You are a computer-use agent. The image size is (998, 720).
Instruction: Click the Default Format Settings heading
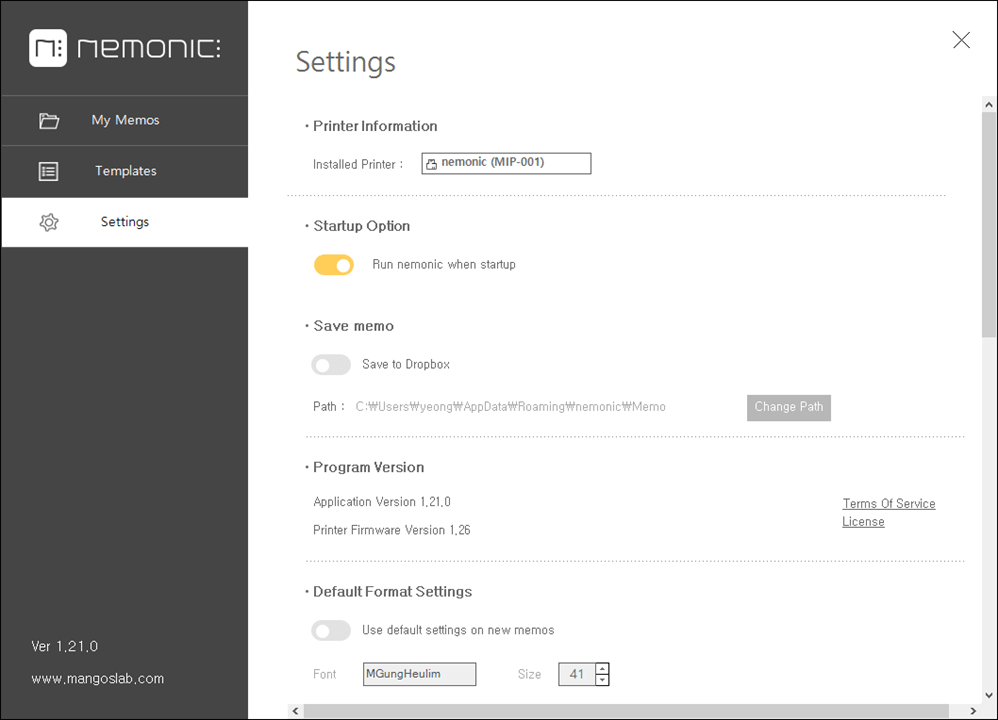[x=392, y=591]
